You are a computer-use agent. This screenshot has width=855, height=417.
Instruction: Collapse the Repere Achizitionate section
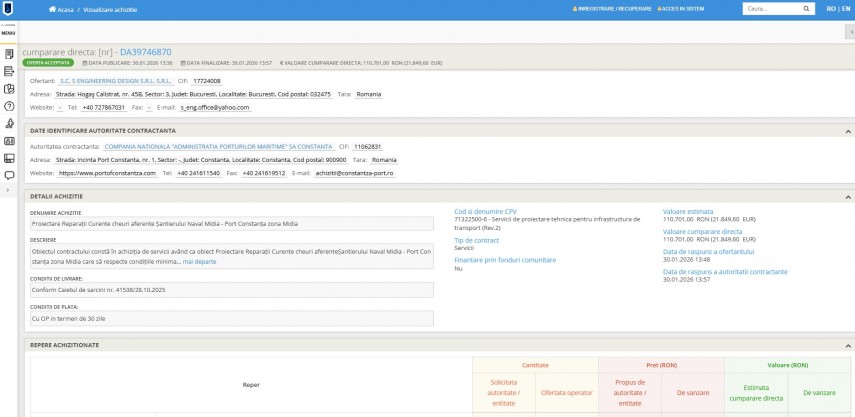coord(848,345)
